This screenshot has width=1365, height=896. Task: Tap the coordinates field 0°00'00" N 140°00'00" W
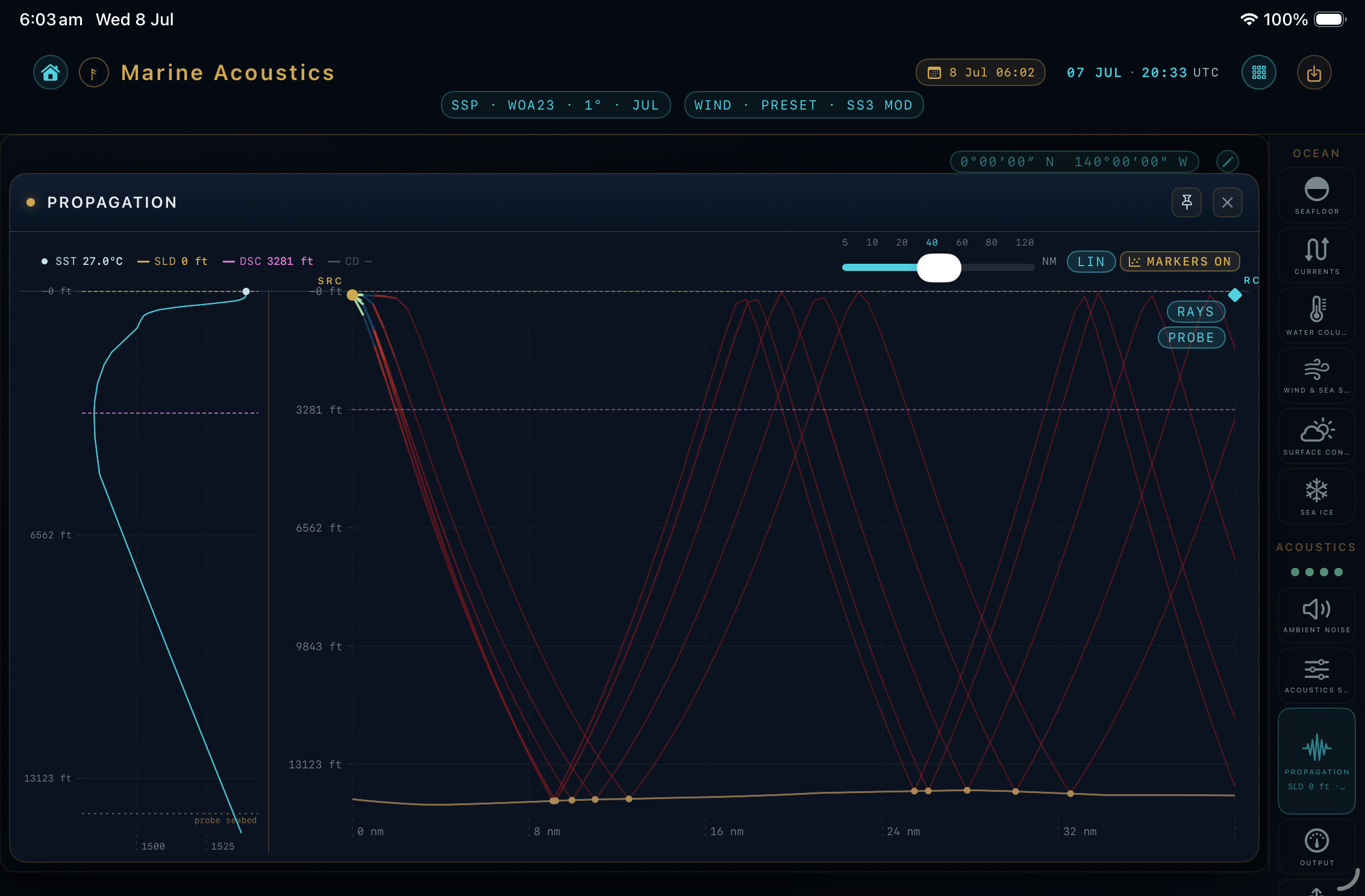click(x=1074, y=161)
